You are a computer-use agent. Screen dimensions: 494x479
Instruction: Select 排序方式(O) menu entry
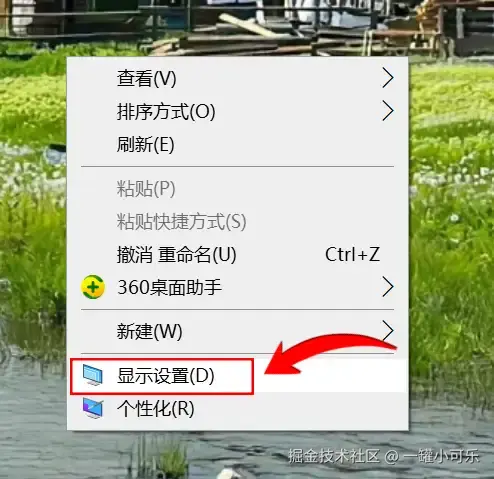tap(237, 111)
